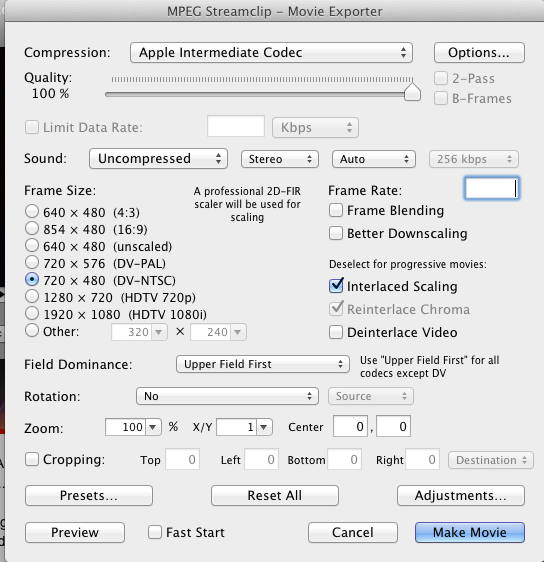Click the Left cropping field
This screenshot has width=544, height=562.
point(262,459)
